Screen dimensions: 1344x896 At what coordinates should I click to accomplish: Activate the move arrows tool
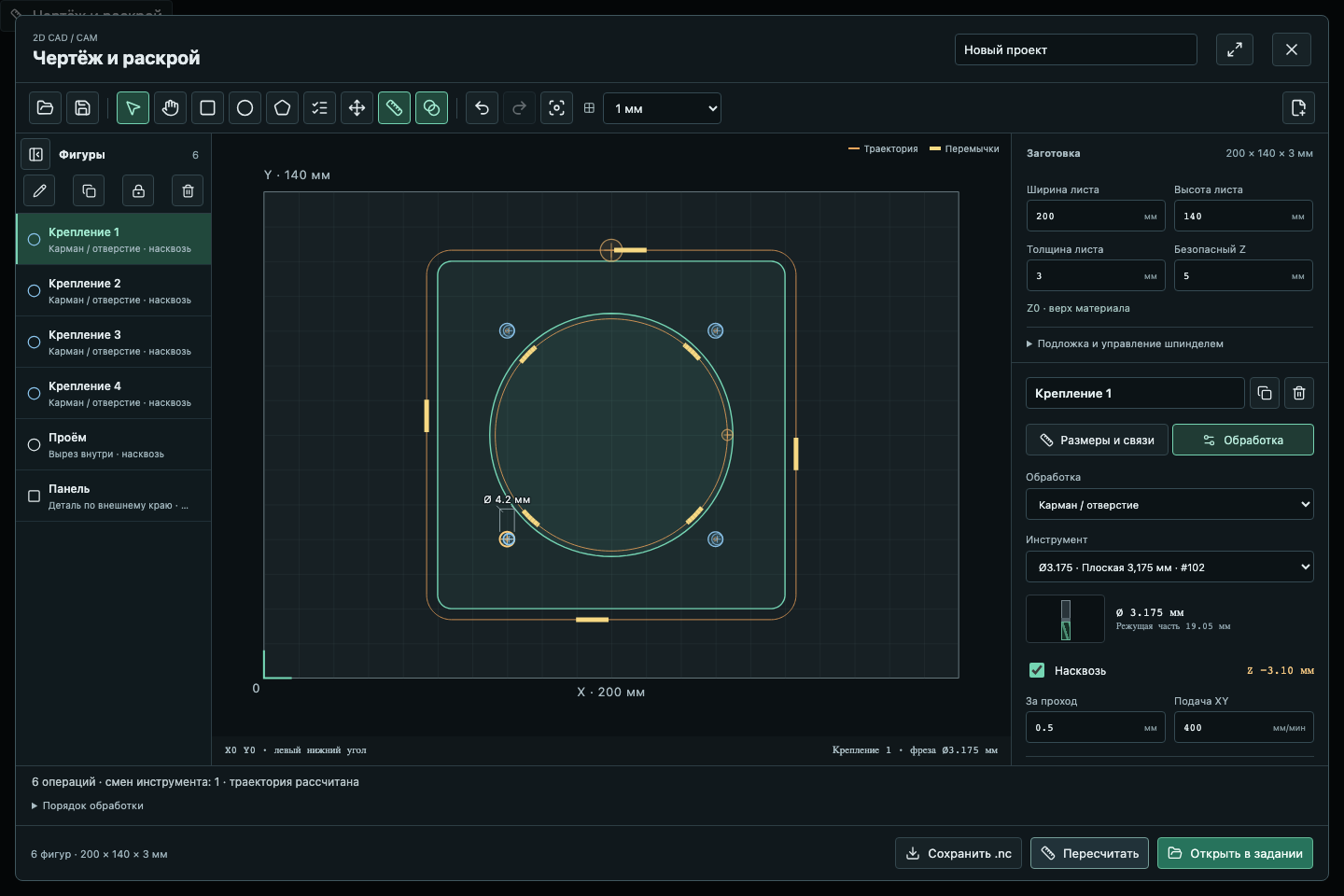pos(357,108)
